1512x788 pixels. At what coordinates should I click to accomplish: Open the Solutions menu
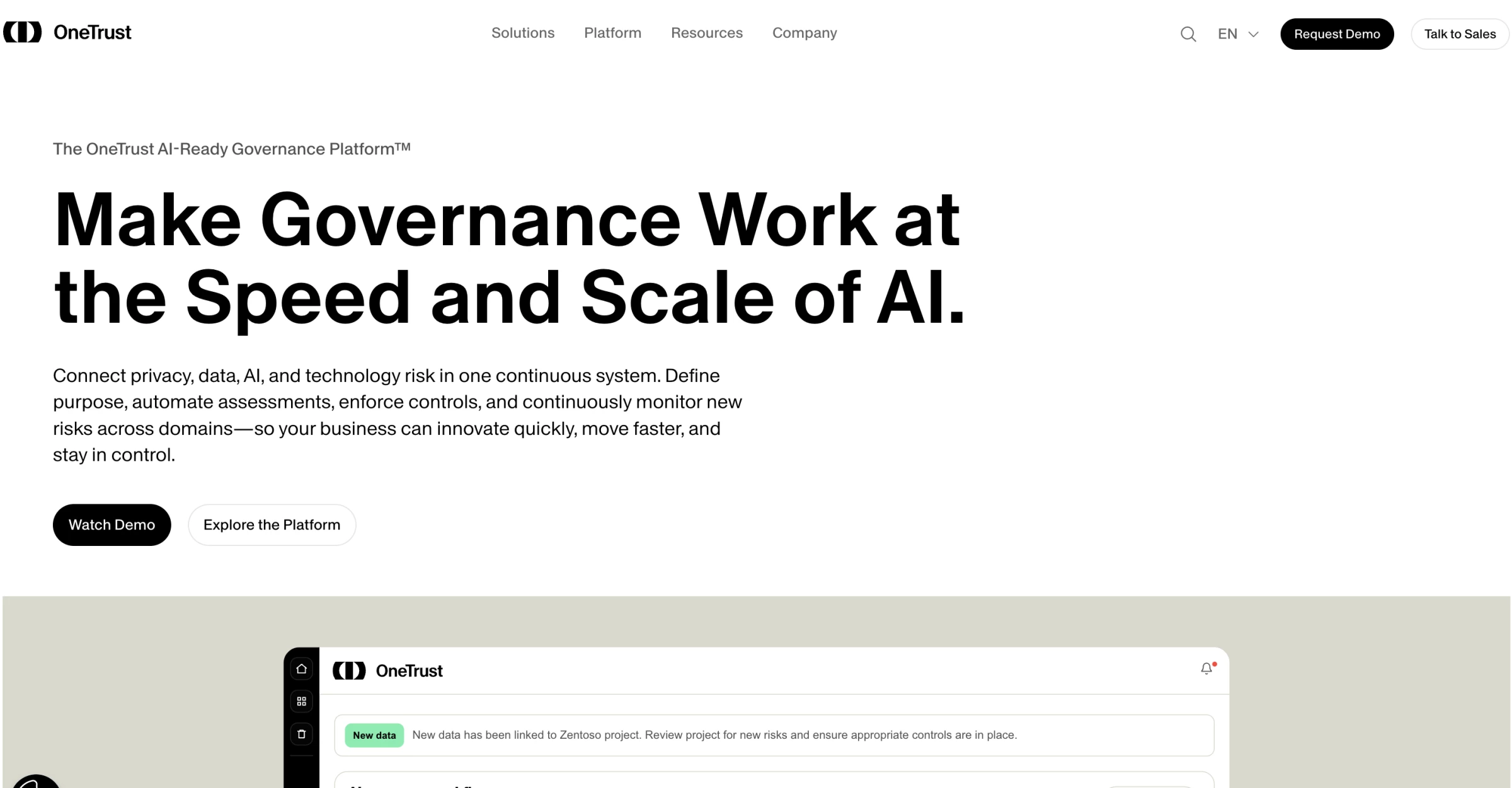click(523, 33)
